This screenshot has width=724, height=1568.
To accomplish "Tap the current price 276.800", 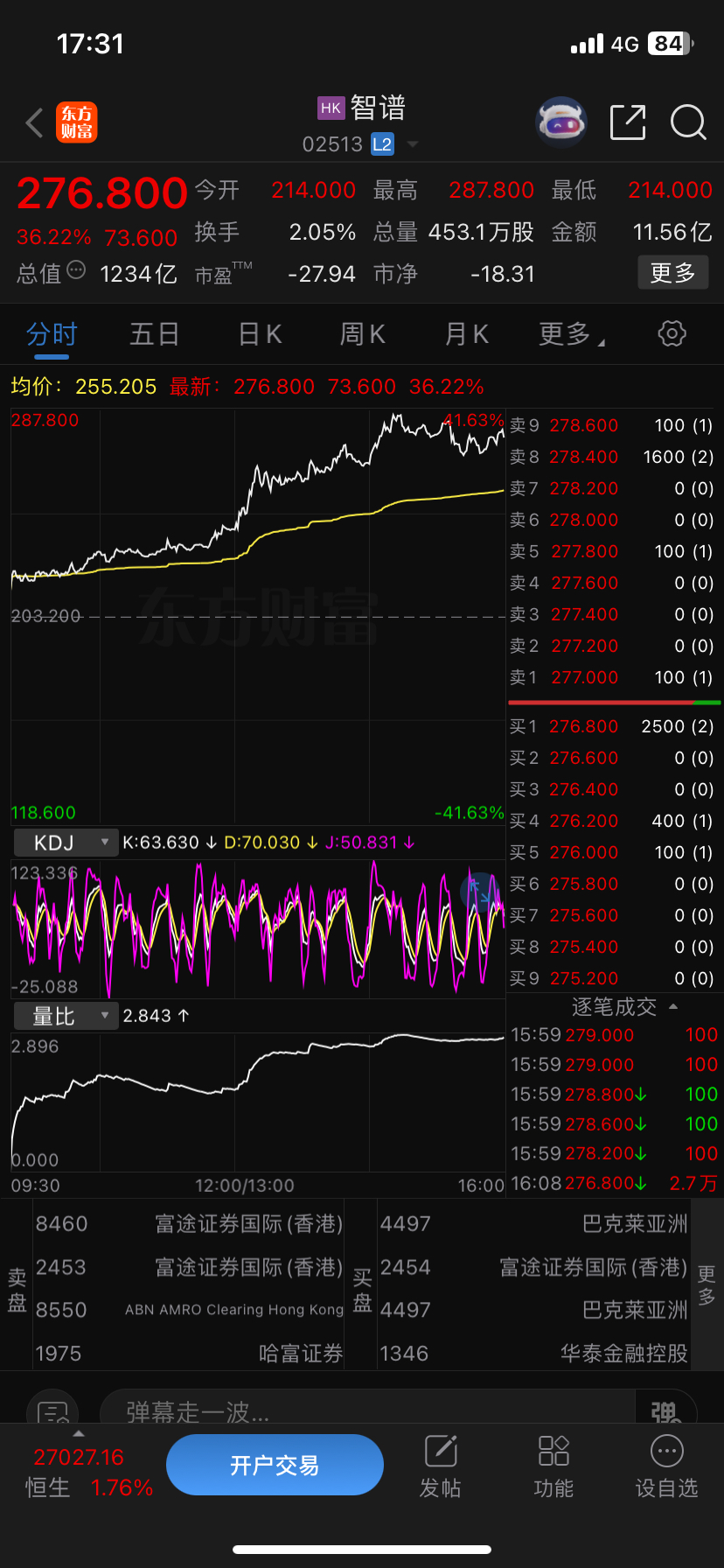I will tap(102, 193).
